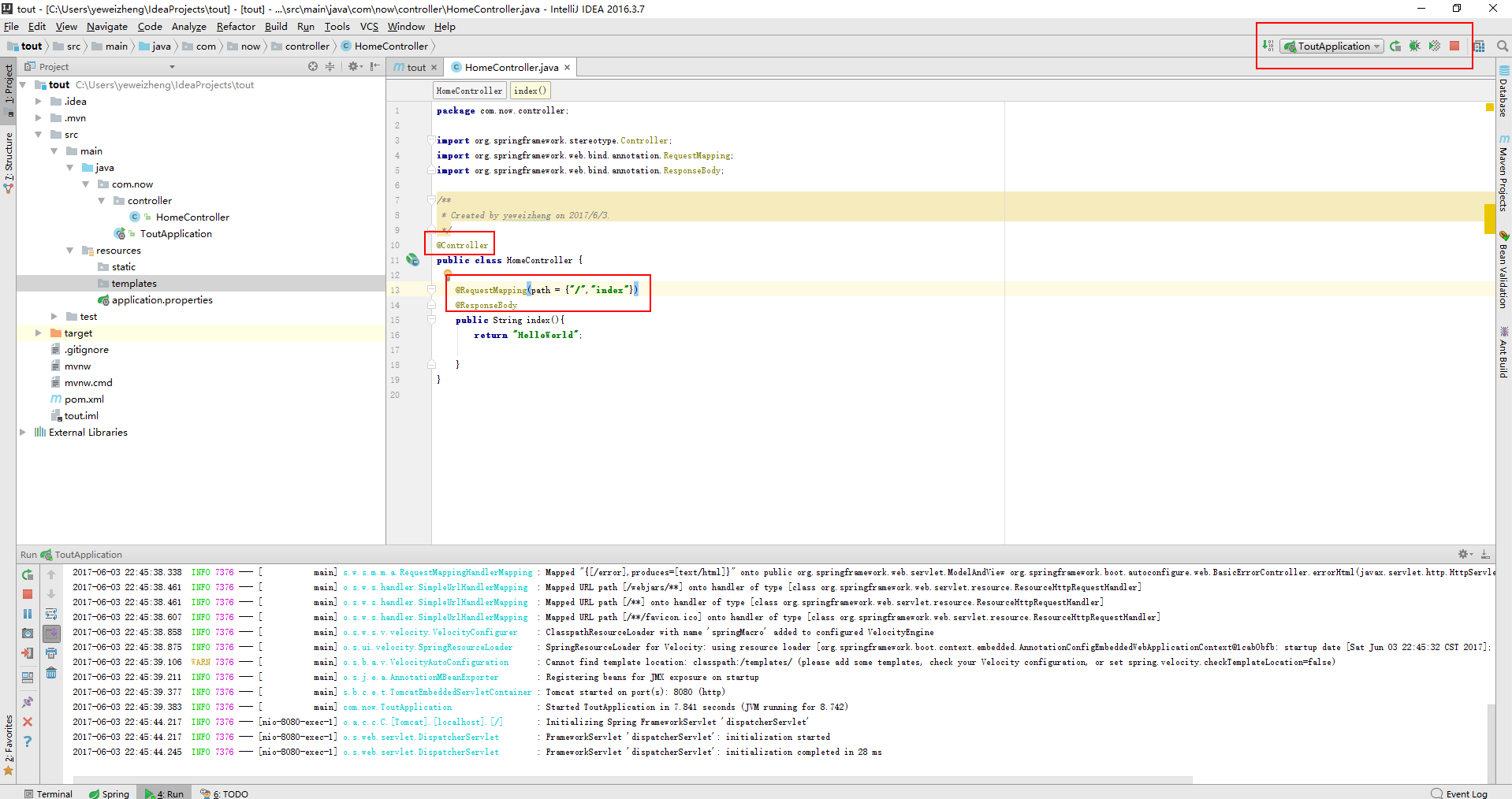The height and width of the screenshot is (799, 1512).
Task: Open the 6: TODO tool window
Action: click(x=224, y=793)
